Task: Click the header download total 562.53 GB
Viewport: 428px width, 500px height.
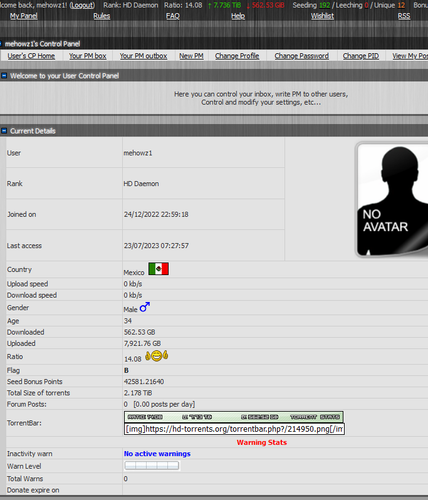Action: 266,5
